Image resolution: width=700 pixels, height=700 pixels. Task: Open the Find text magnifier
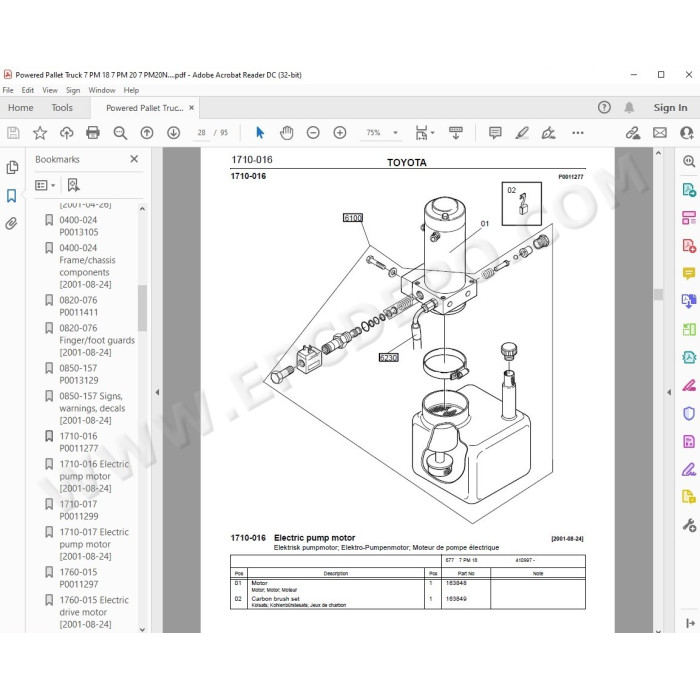pos(120,133)
